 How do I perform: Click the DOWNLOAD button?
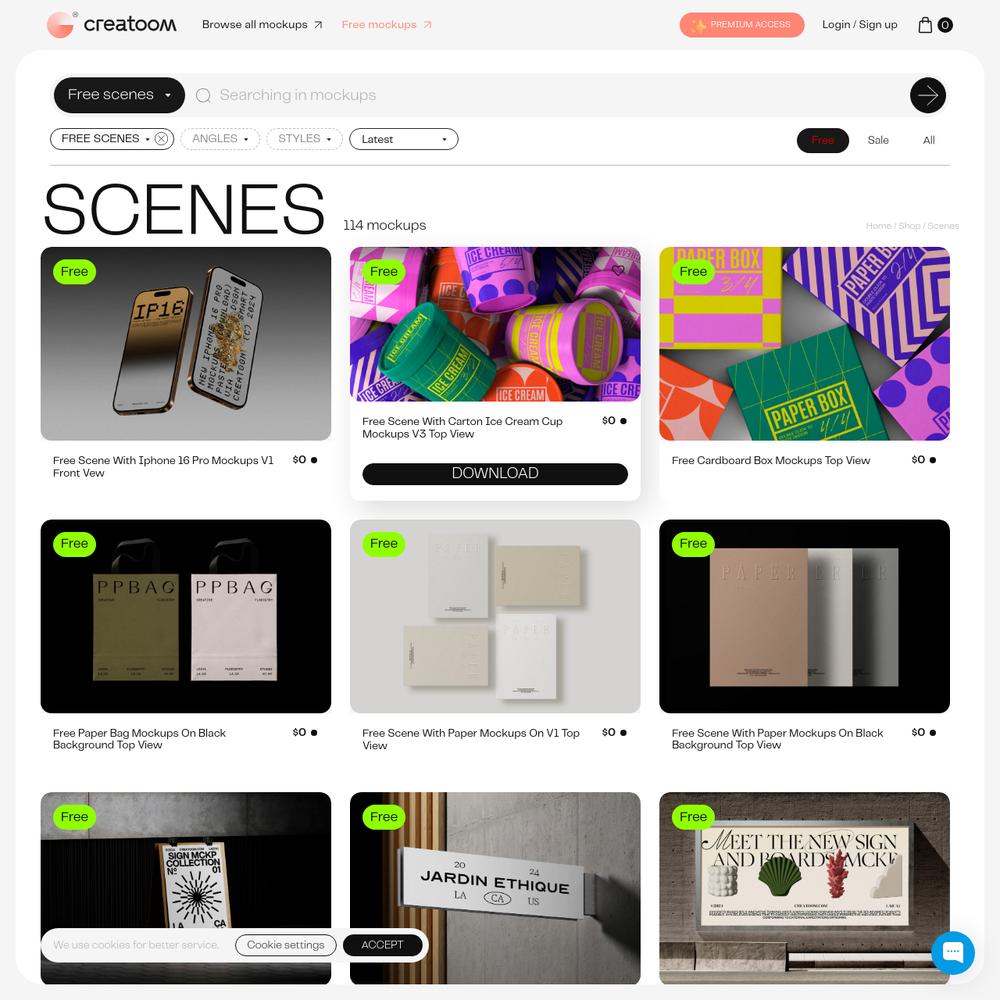point(495,474)
